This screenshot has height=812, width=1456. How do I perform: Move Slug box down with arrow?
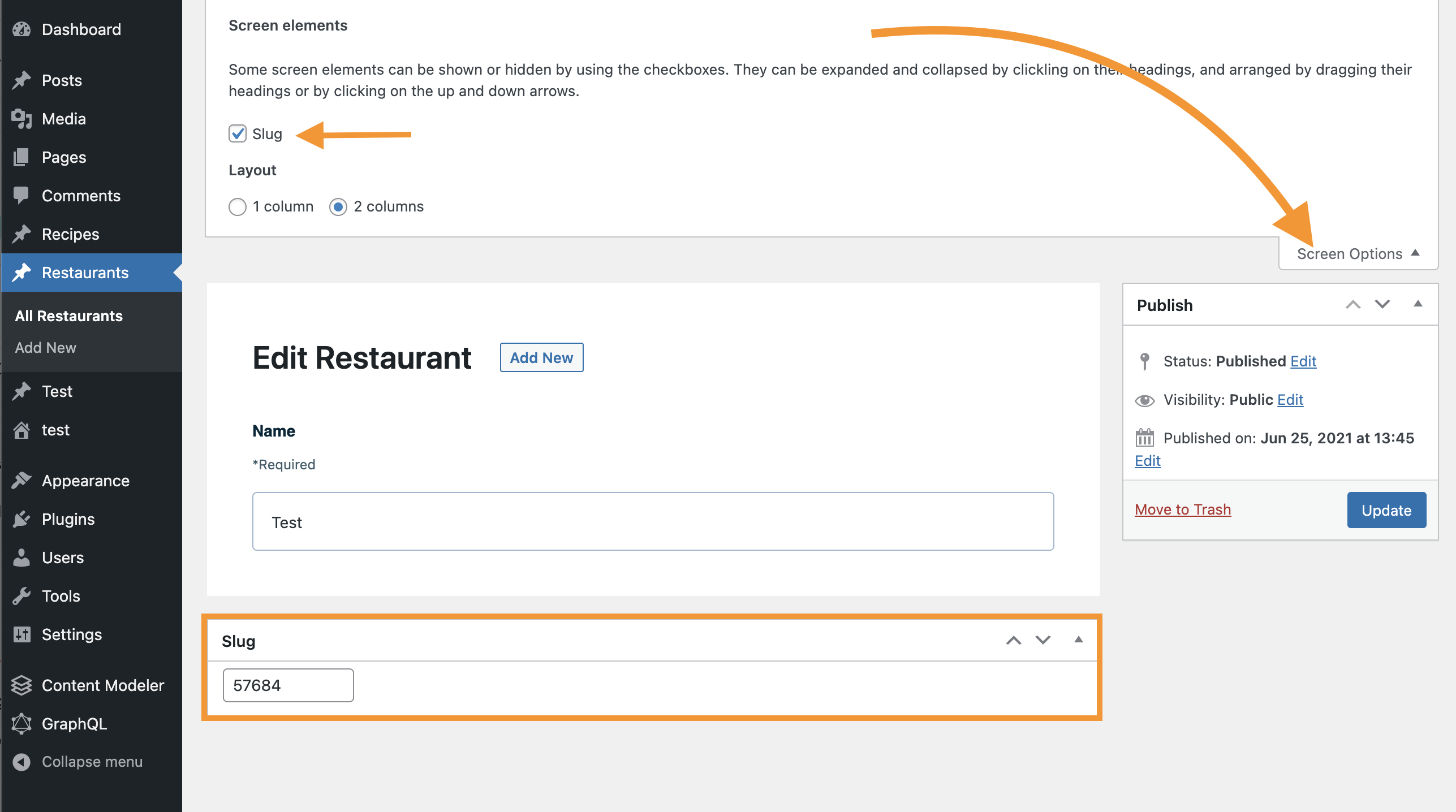click(1043, 640)
